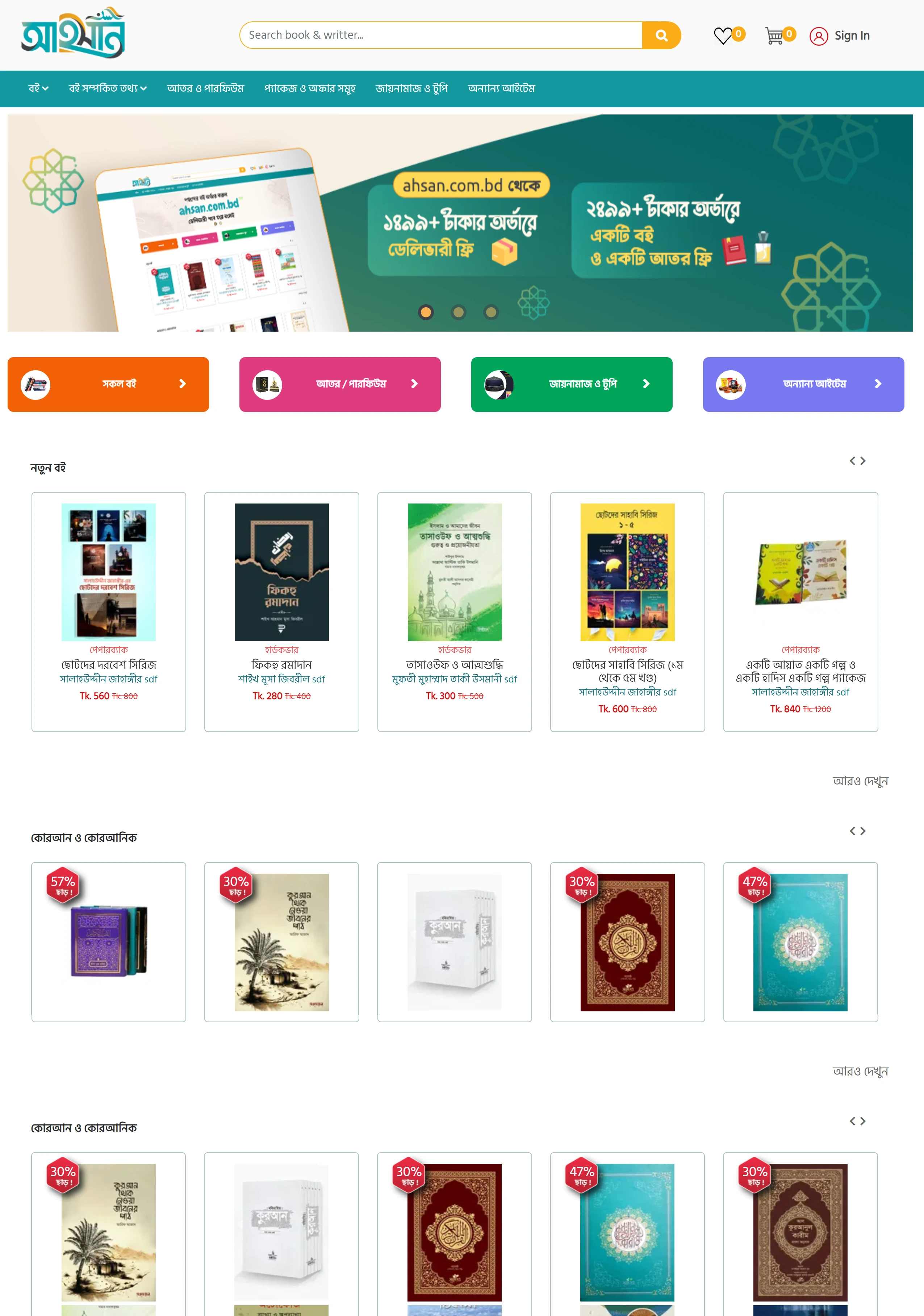Click the purple অন্যান্য আইটেম button
The width and height of the screenshot is (924, 1316).
click(804, 384)
